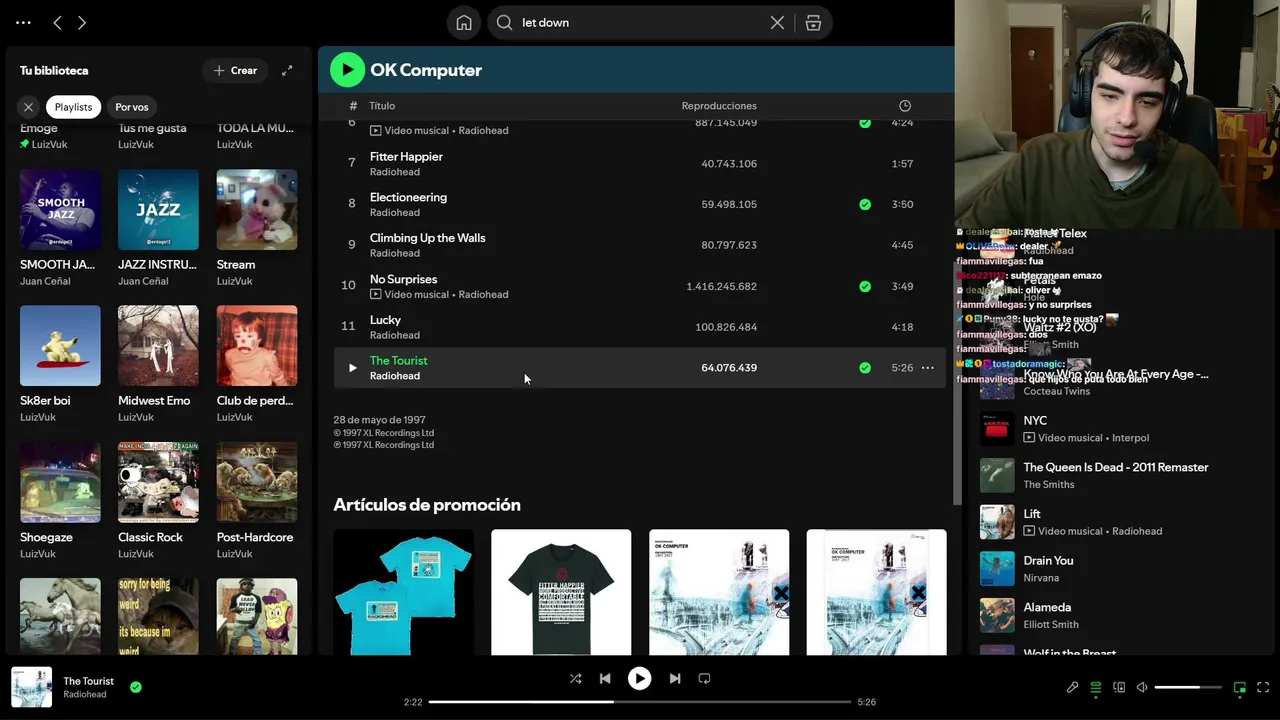This screenshot has height=720, width=1280.
Task: Expand Tu biblioteca to full view
Action: 287,70
